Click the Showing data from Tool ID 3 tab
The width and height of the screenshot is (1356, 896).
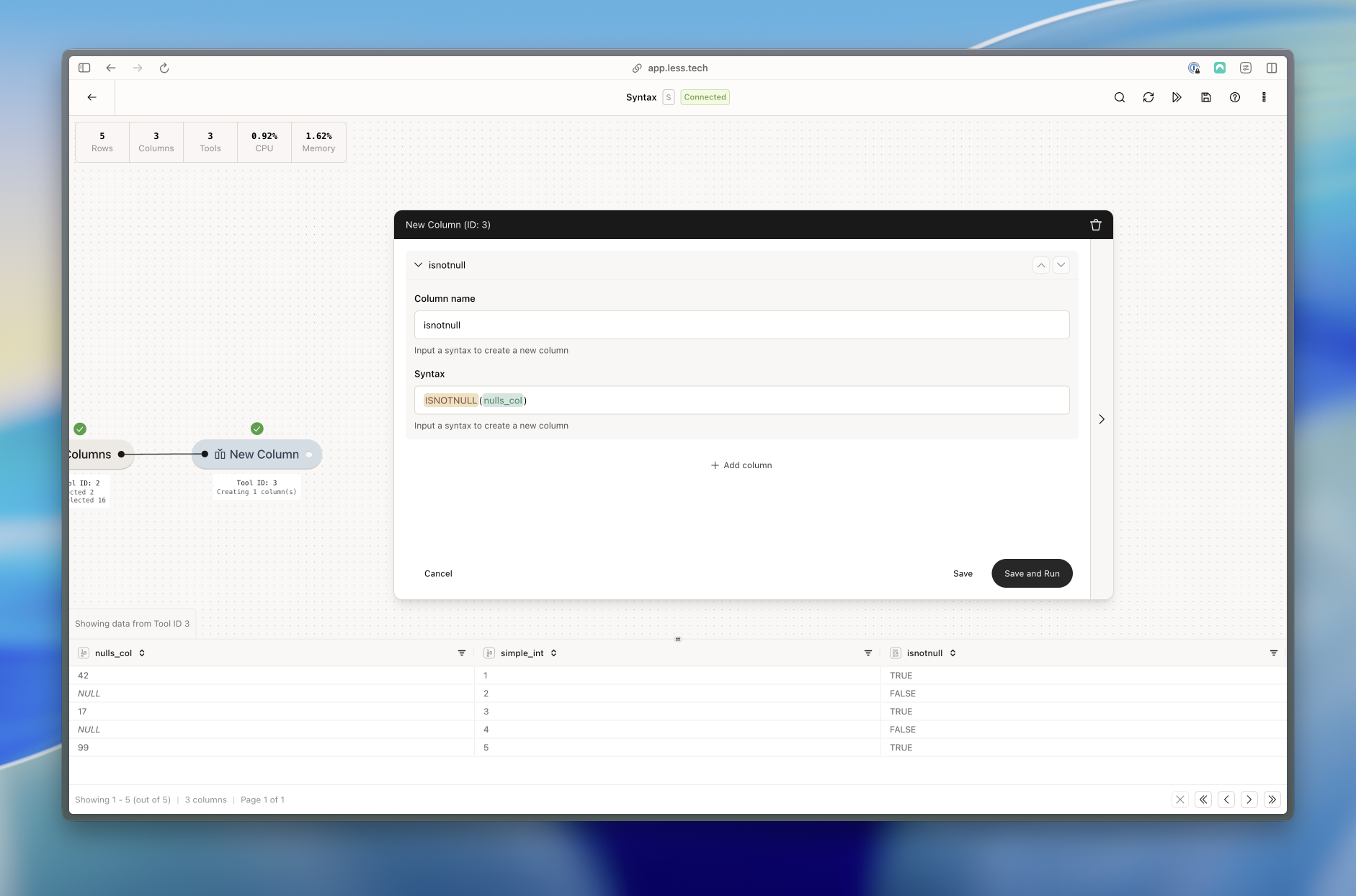pyautogui.click(x=133, y=624)
